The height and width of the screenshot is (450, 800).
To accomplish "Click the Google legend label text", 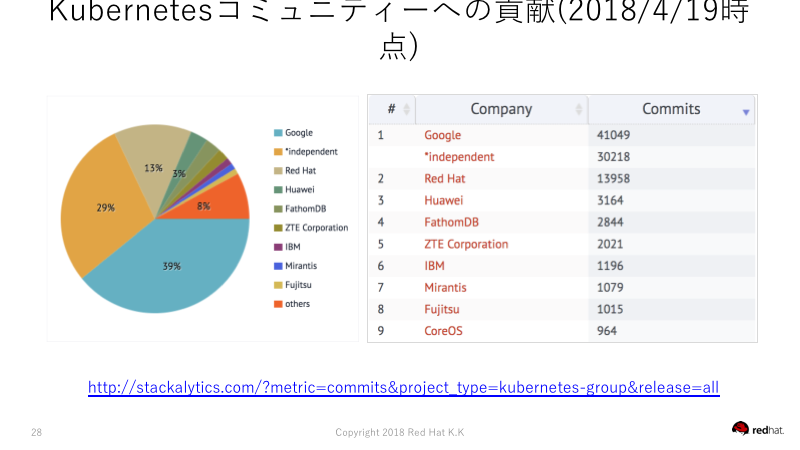I will [x=298, y=133].
